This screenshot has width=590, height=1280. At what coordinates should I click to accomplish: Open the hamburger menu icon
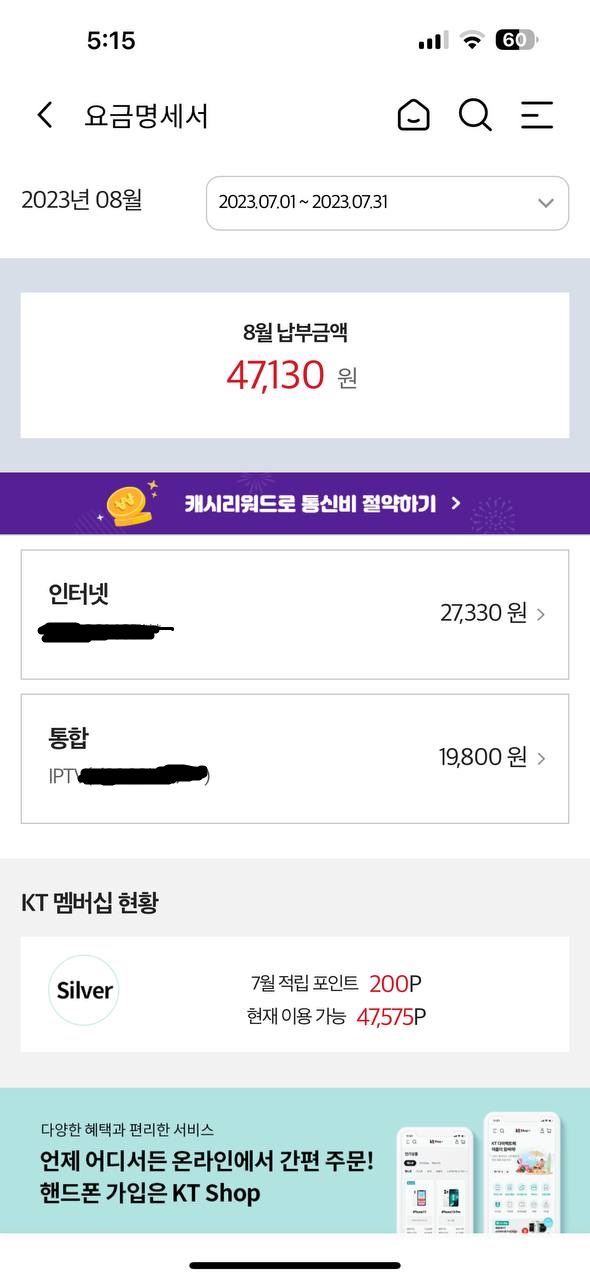point(537,115)
